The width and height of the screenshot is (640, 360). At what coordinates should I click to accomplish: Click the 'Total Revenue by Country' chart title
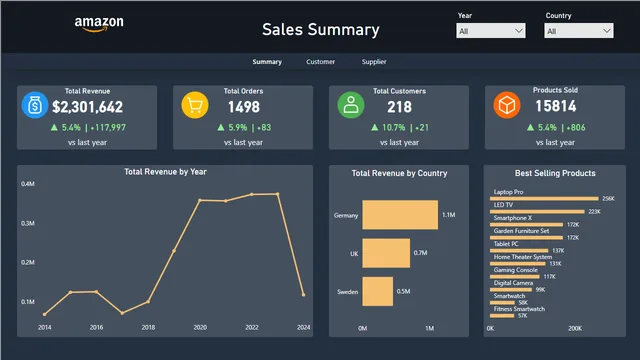400,173
